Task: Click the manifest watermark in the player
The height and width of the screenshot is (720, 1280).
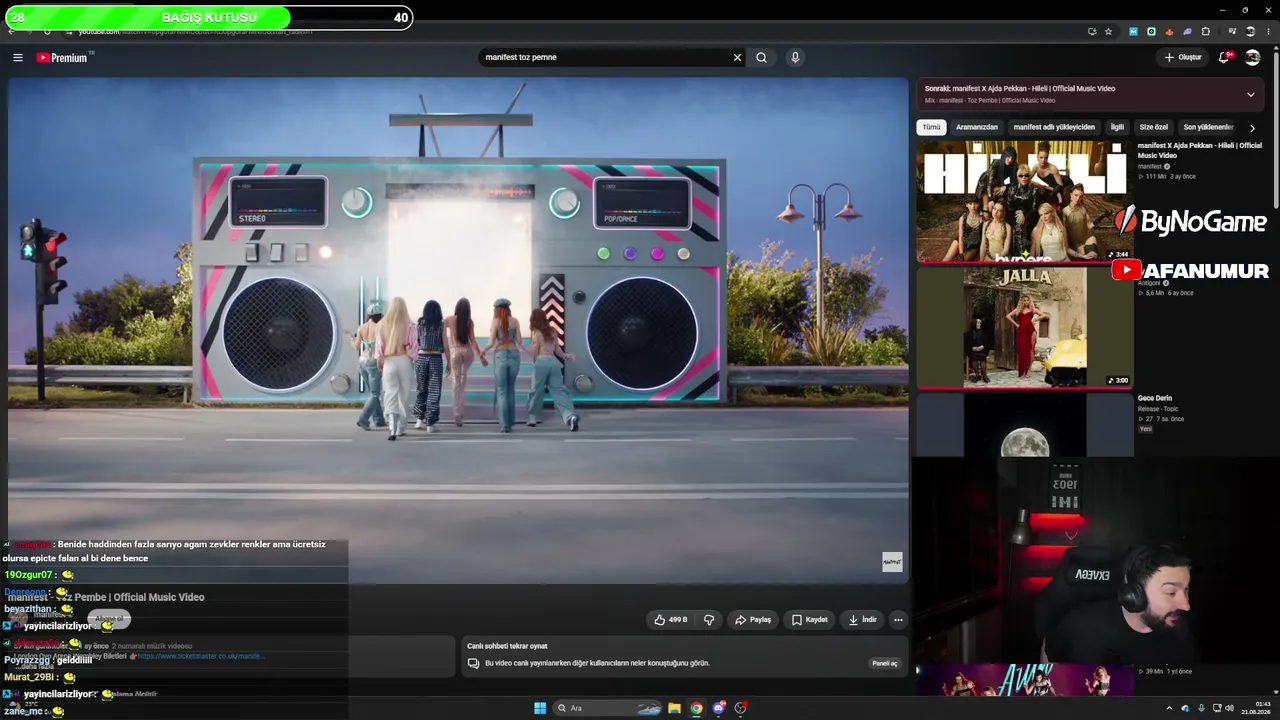Action: pyautogui.click(x=892, y=562)
